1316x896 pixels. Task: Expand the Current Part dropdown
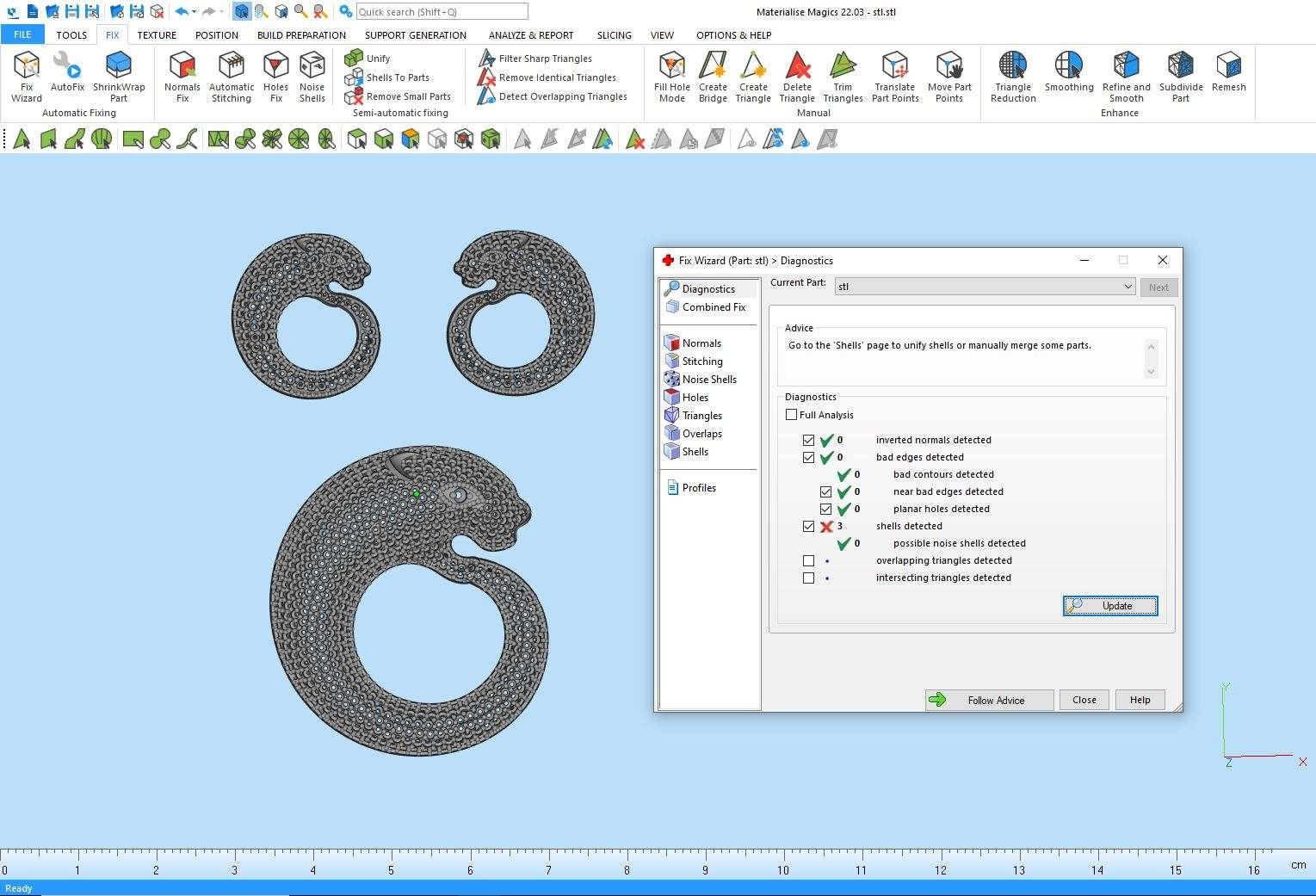click(x=1128, y=287)
